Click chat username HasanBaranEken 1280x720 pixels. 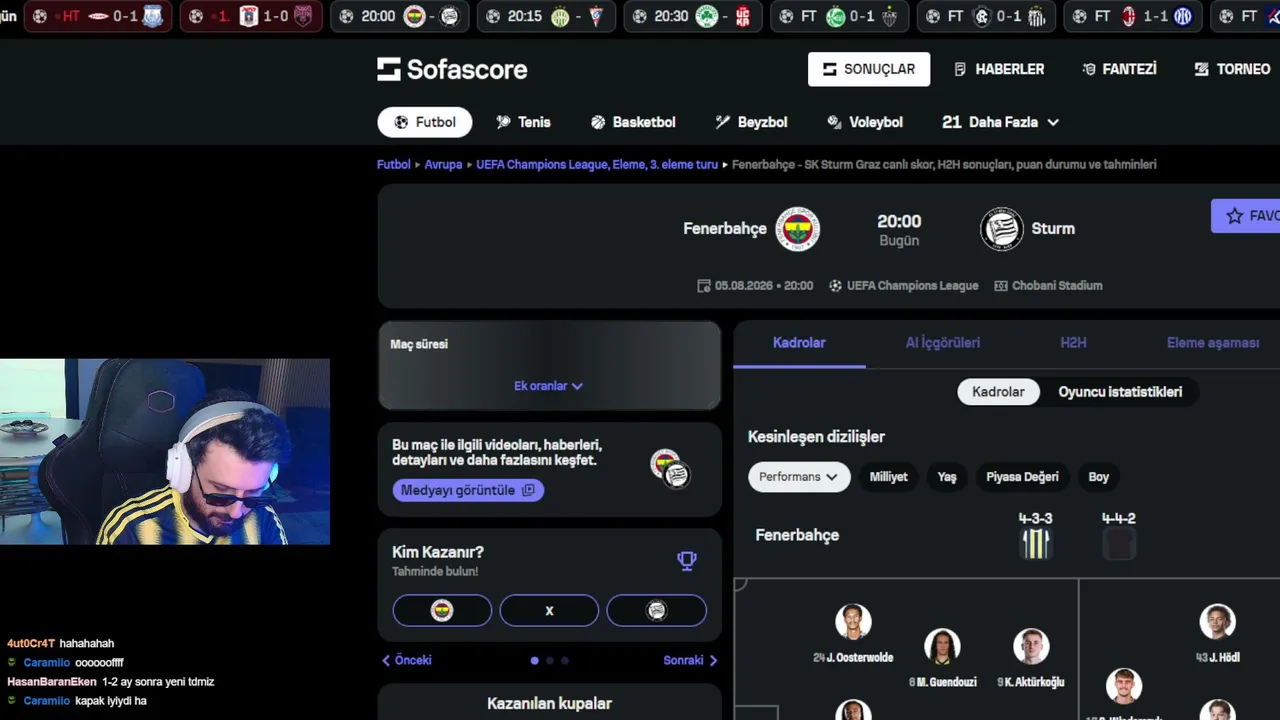click(x=52, y=682)
